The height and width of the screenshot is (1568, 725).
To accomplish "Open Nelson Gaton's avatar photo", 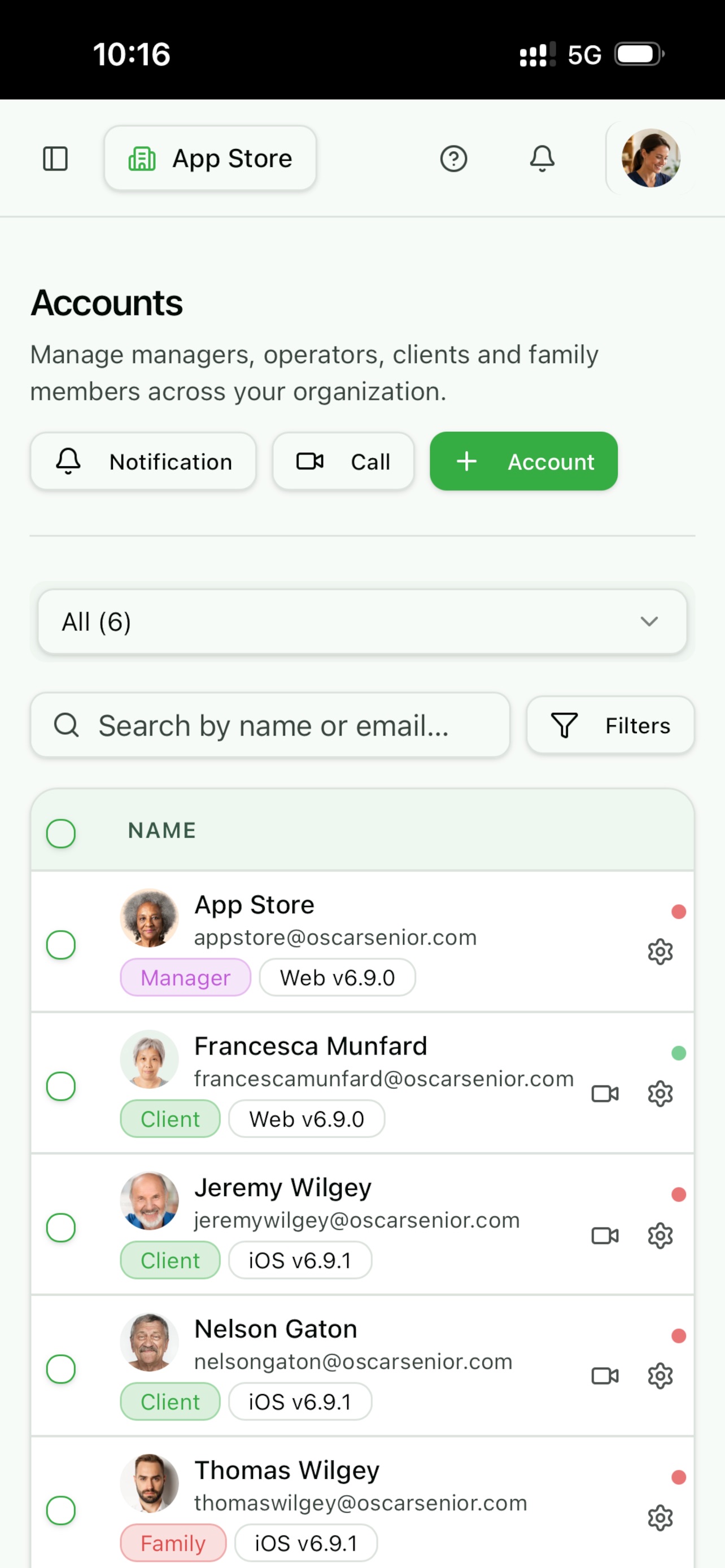I will [x=149, y=1342].
